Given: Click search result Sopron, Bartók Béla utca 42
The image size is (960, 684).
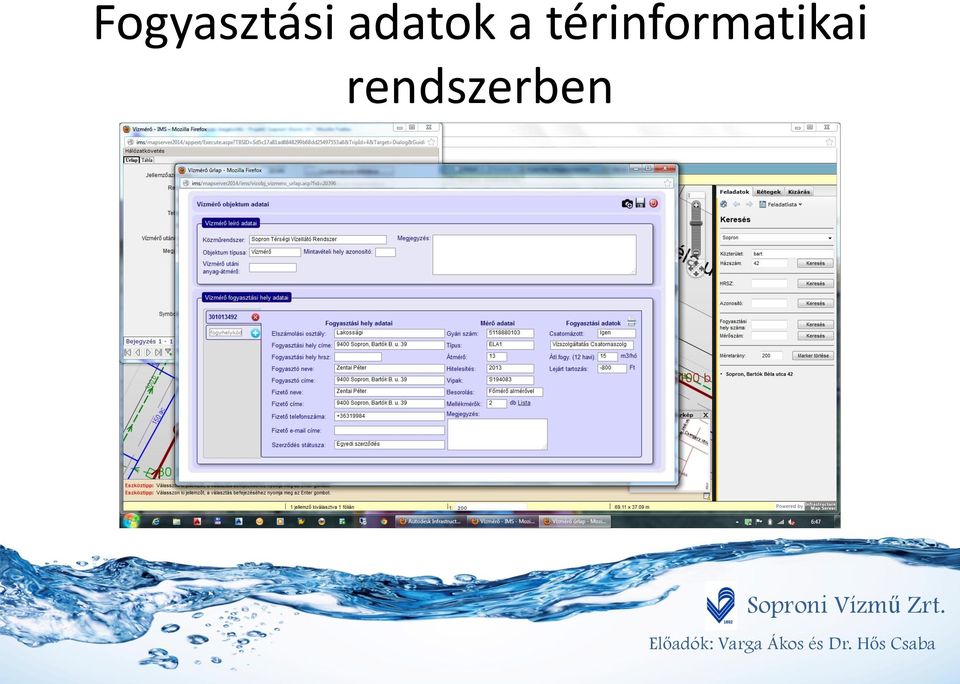Looking at the screenshot, I should click(x=759, y=374).
